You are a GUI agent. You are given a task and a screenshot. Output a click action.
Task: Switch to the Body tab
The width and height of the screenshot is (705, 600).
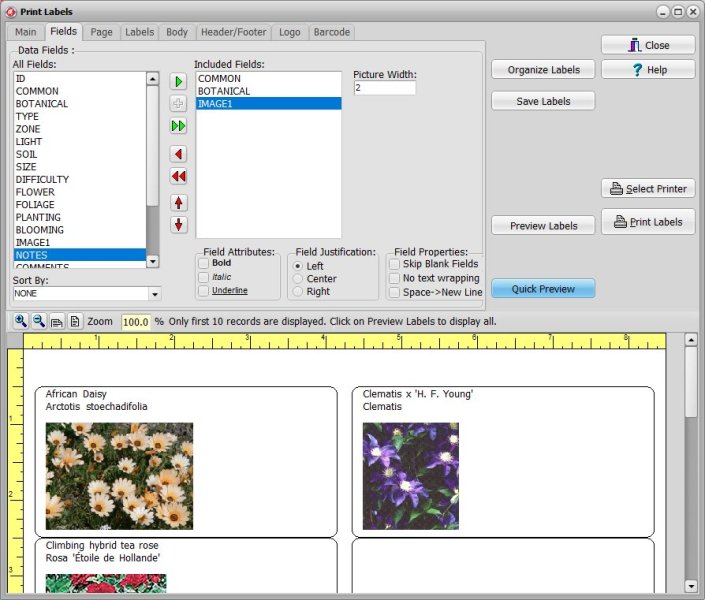pos(177,32)
